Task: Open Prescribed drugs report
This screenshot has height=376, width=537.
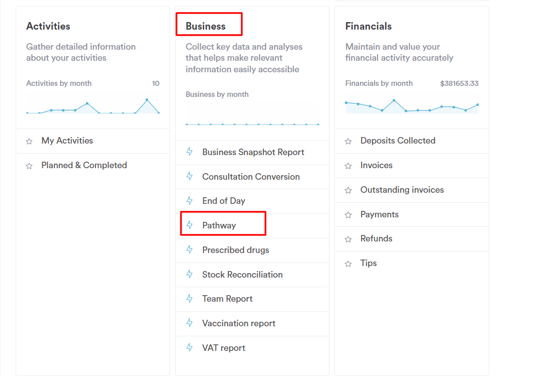Action: [235, 250]
